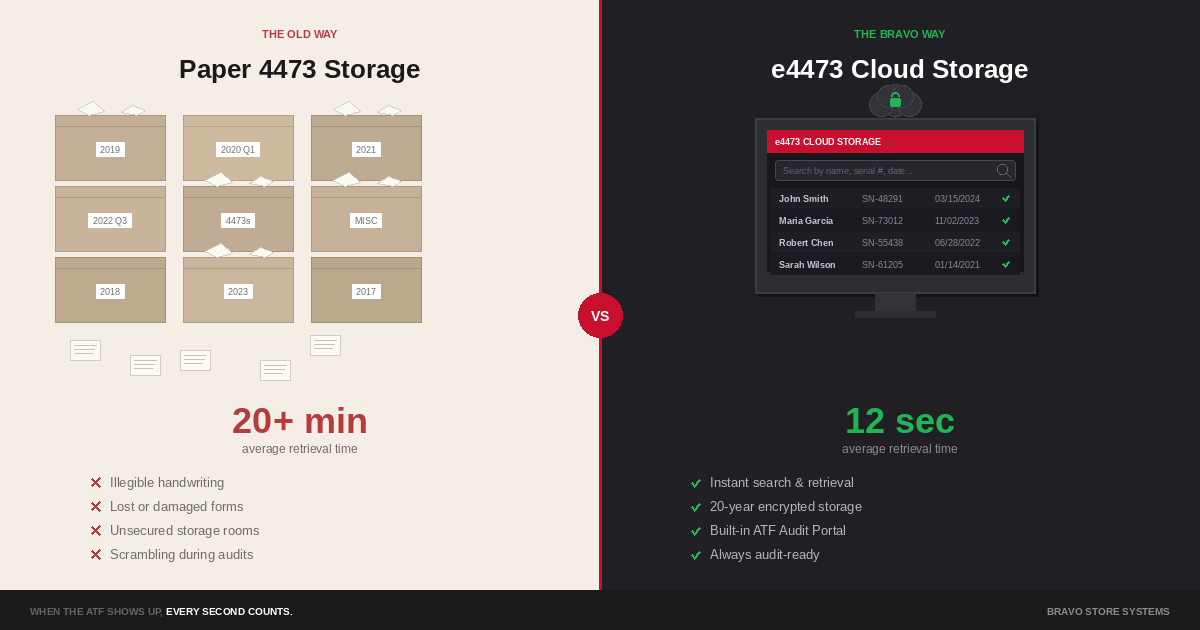Image resolution: width=1200 pixels, height=630 pixels.
Task: Click the red X beside Illegible handwriting
Action: [96, 483]
